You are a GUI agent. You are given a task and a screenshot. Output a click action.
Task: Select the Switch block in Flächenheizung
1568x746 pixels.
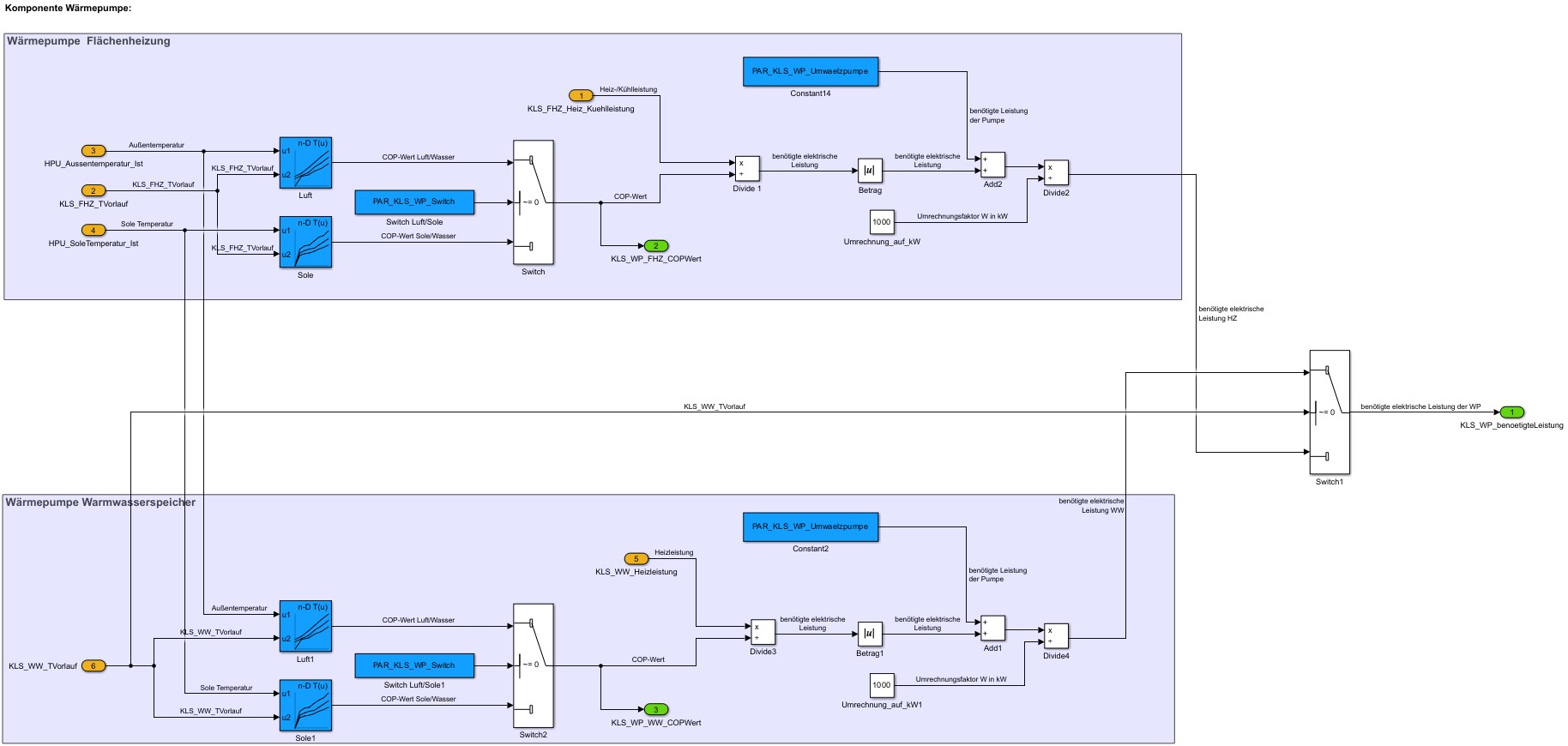pos(534,202)
